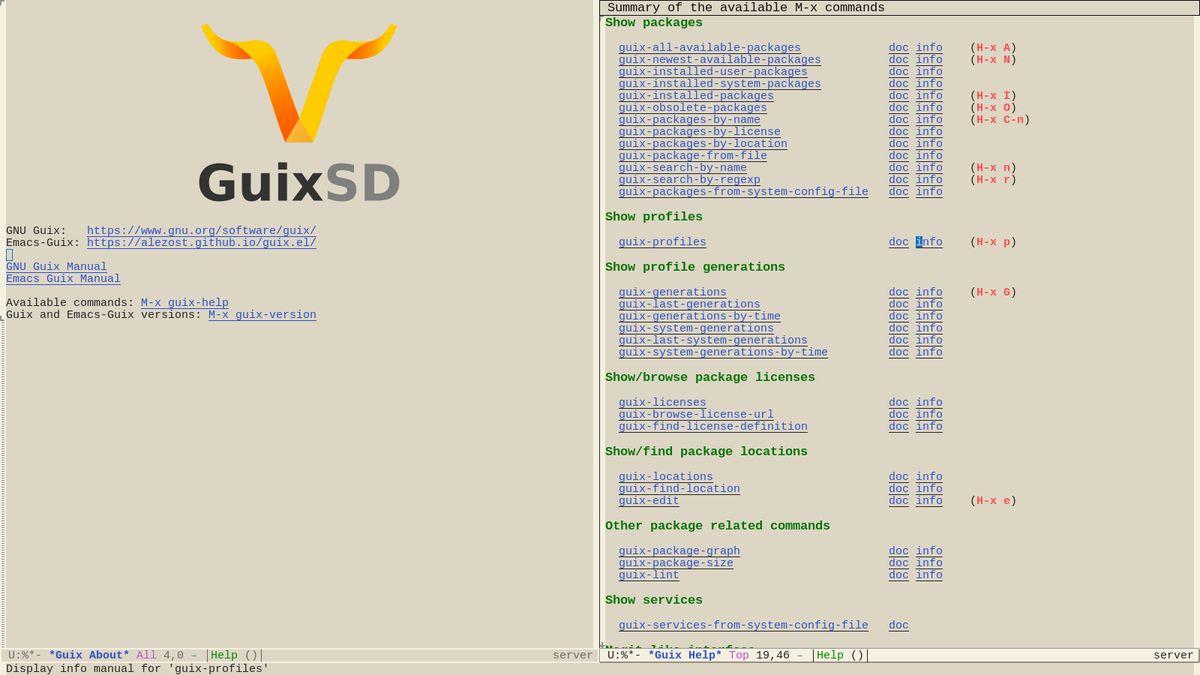Click the *Guix Help* buffer name in mode line
The image size is (1200, 675).
pos(684,655)
